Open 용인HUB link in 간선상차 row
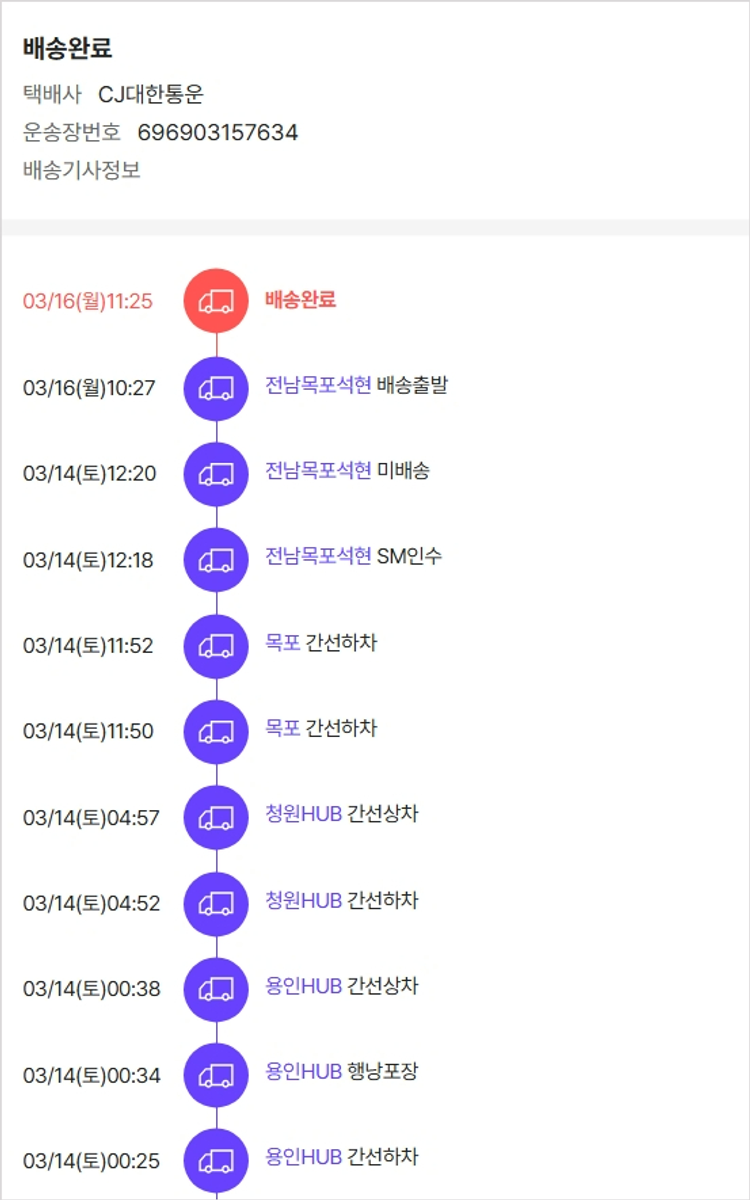Image resolution: width=750 pixels, height=1200 pixels. click(x=304, y=987)
